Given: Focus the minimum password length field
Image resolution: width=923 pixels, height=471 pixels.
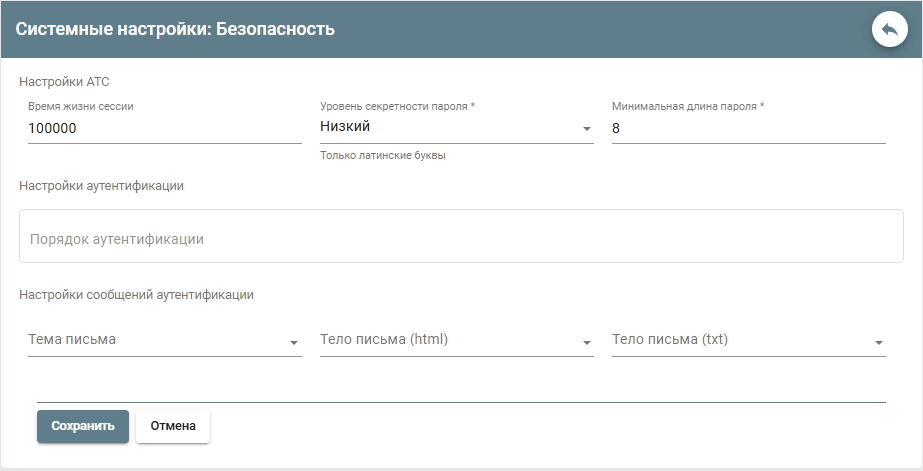Looking at the screenshot, I should (748, 128).
